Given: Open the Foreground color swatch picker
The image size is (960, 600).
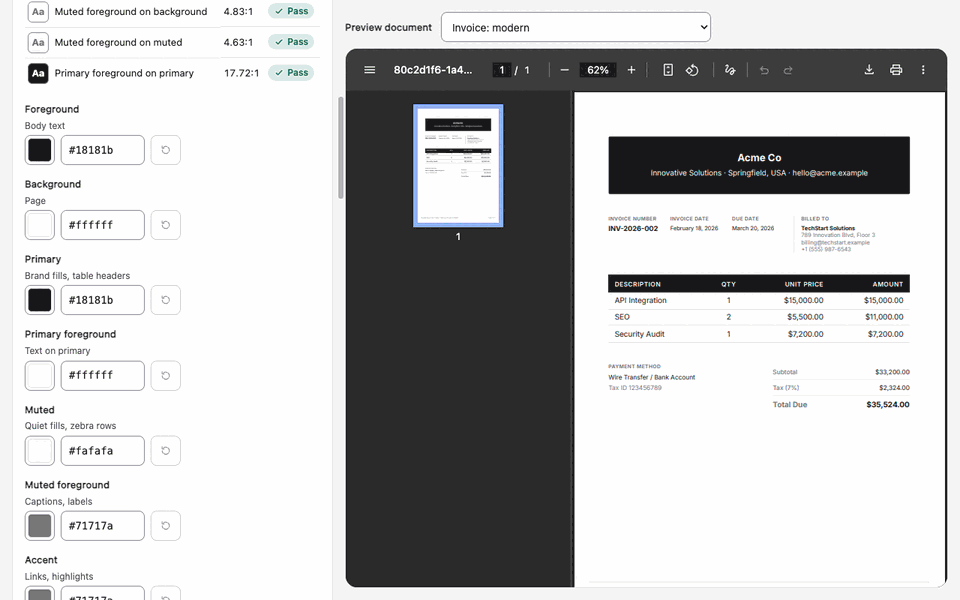Looking at the screenshot, I should (40, 150).
